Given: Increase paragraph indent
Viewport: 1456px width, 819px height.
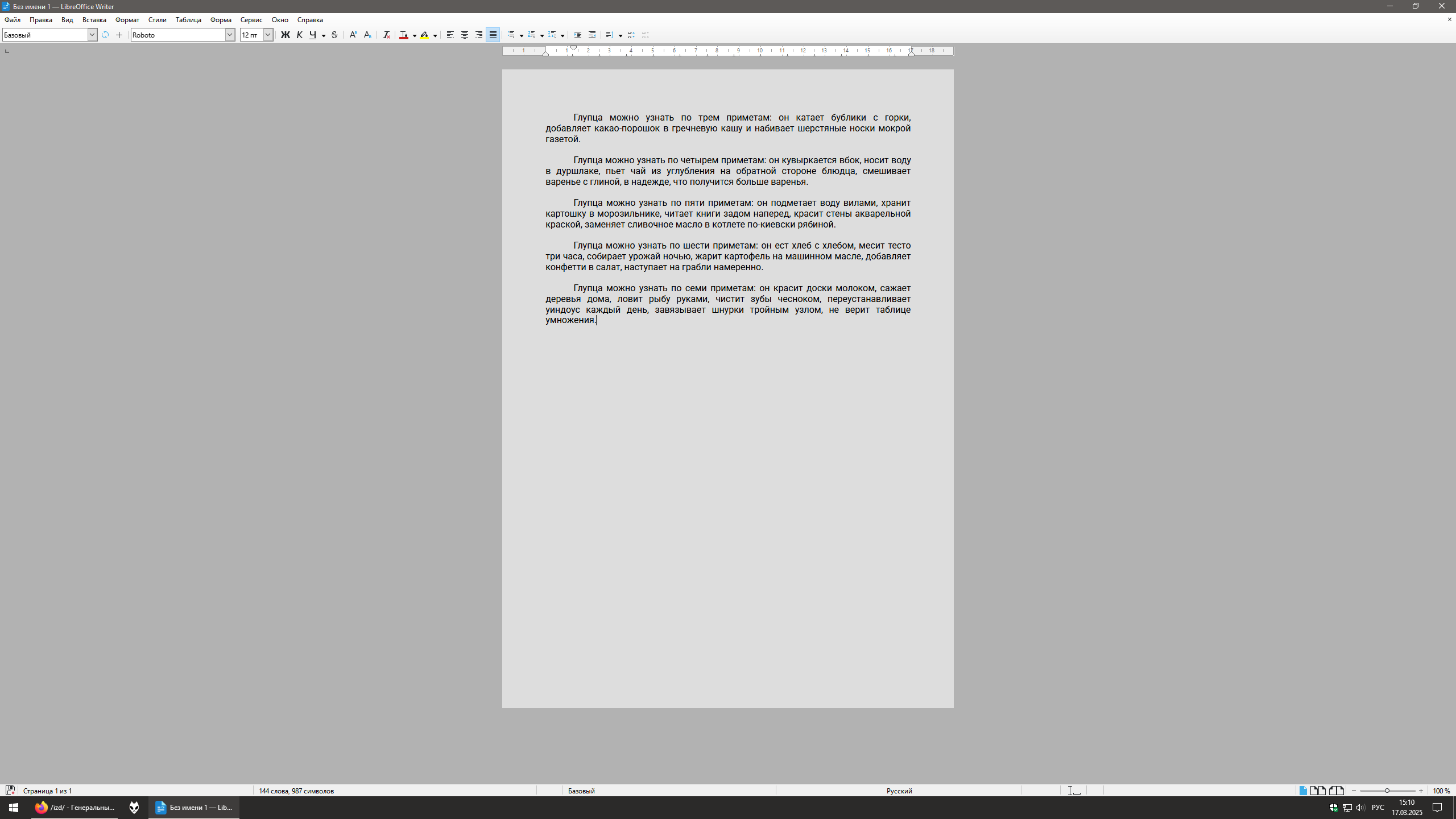Looking at the screenshot, I should [578, 35].
